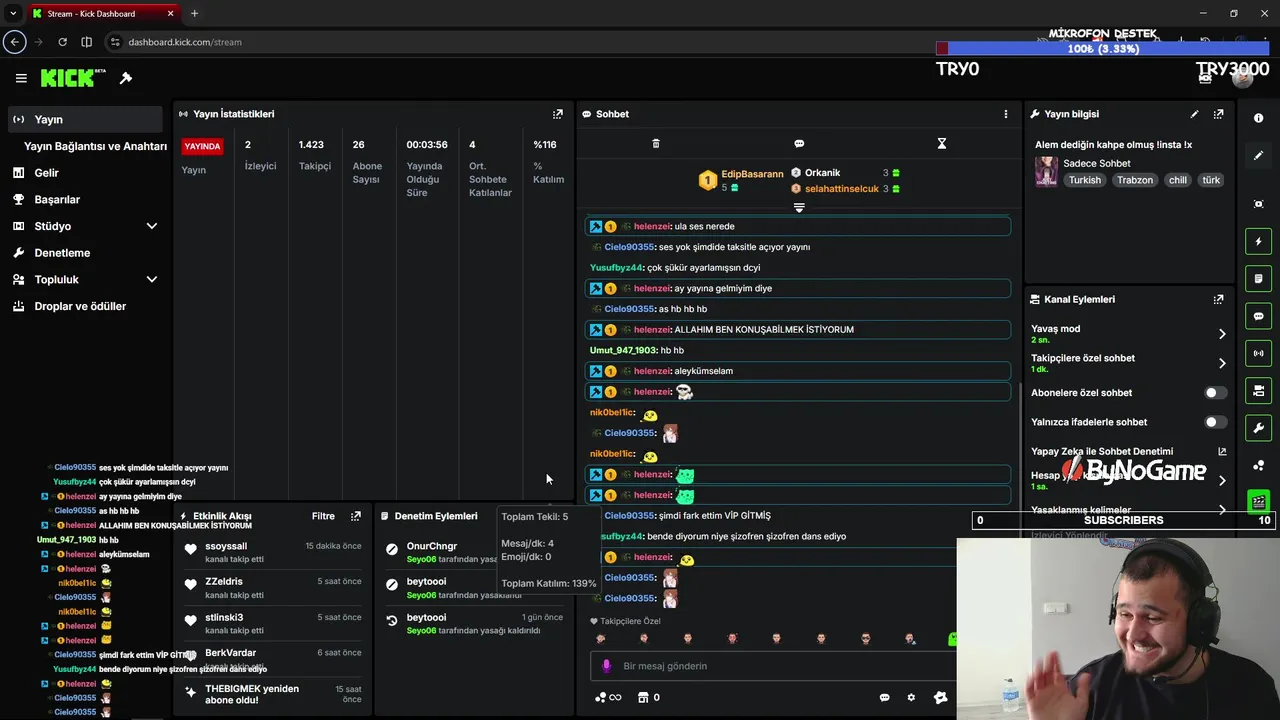
Task: Toggle Yalnızca ifadelerle sohbet switch
Action: pyautogui.click(x=1215, y=422)
